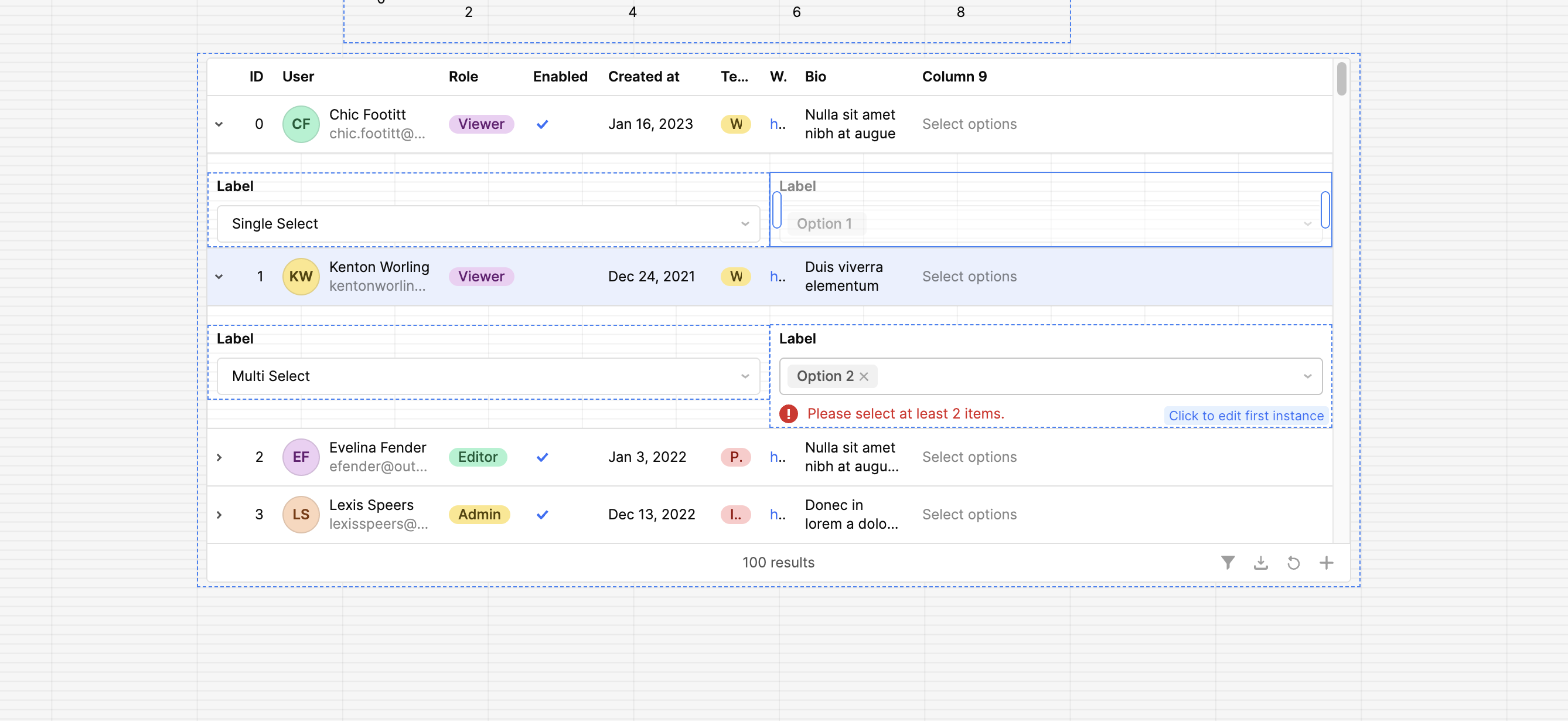Click the download icon in table footer
The width and height of the screenshot is (1568, 721).
click(1260, 562)
